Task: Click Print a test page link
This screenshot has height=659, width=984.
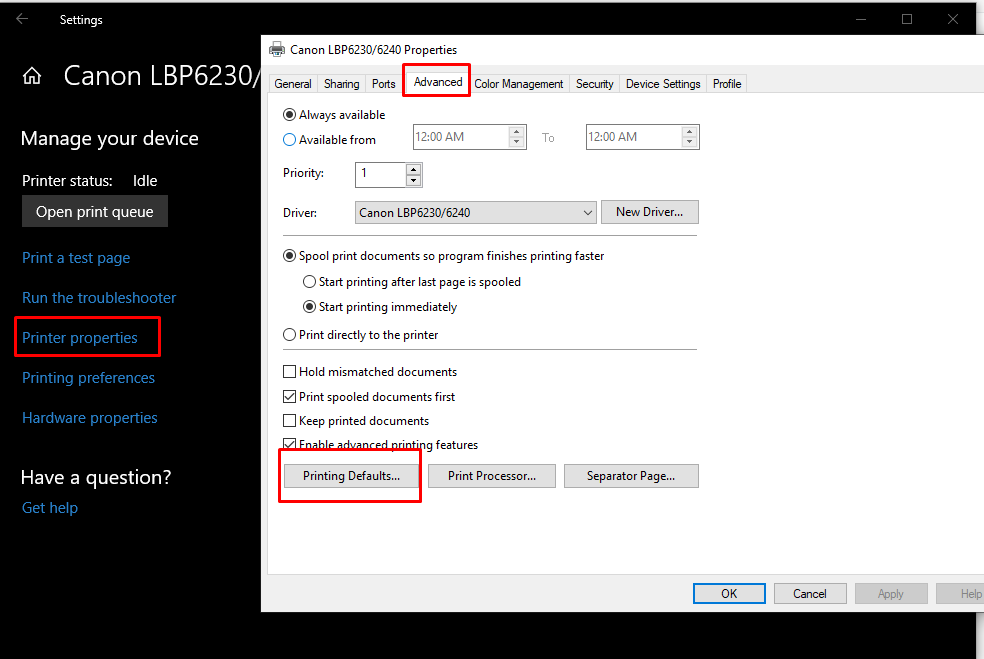Action: (x=76, y=258)
